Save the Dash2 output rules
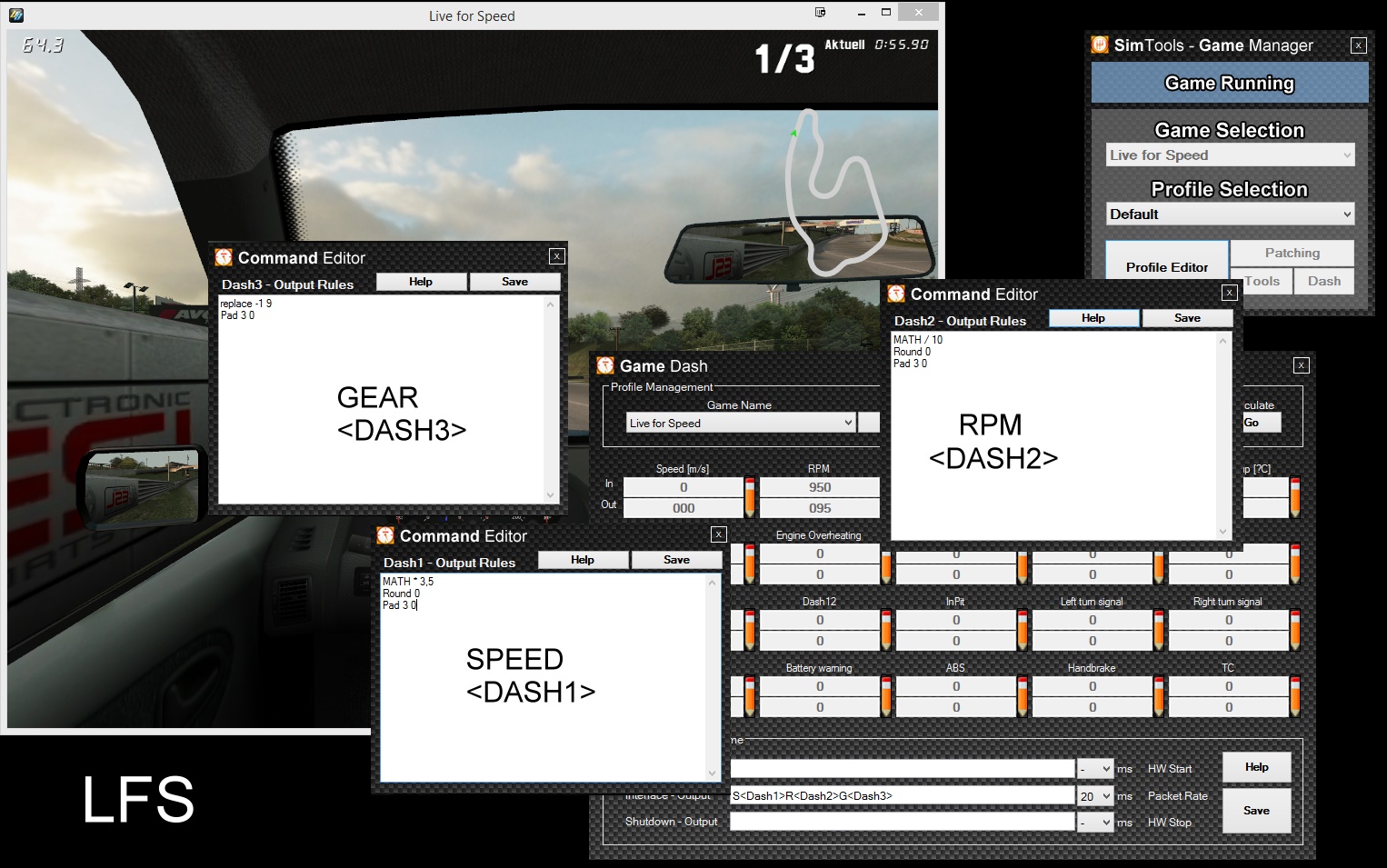 pyautogui.click(x=1187, y=318)
